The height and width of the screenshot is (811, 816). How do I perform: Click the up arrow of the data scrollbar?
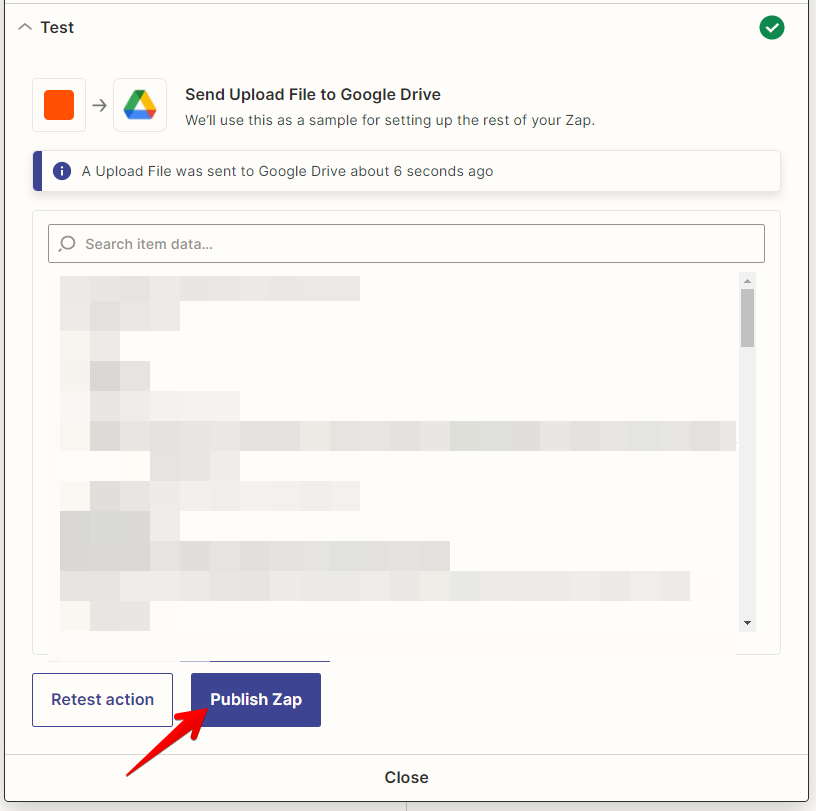click(747, 280)
